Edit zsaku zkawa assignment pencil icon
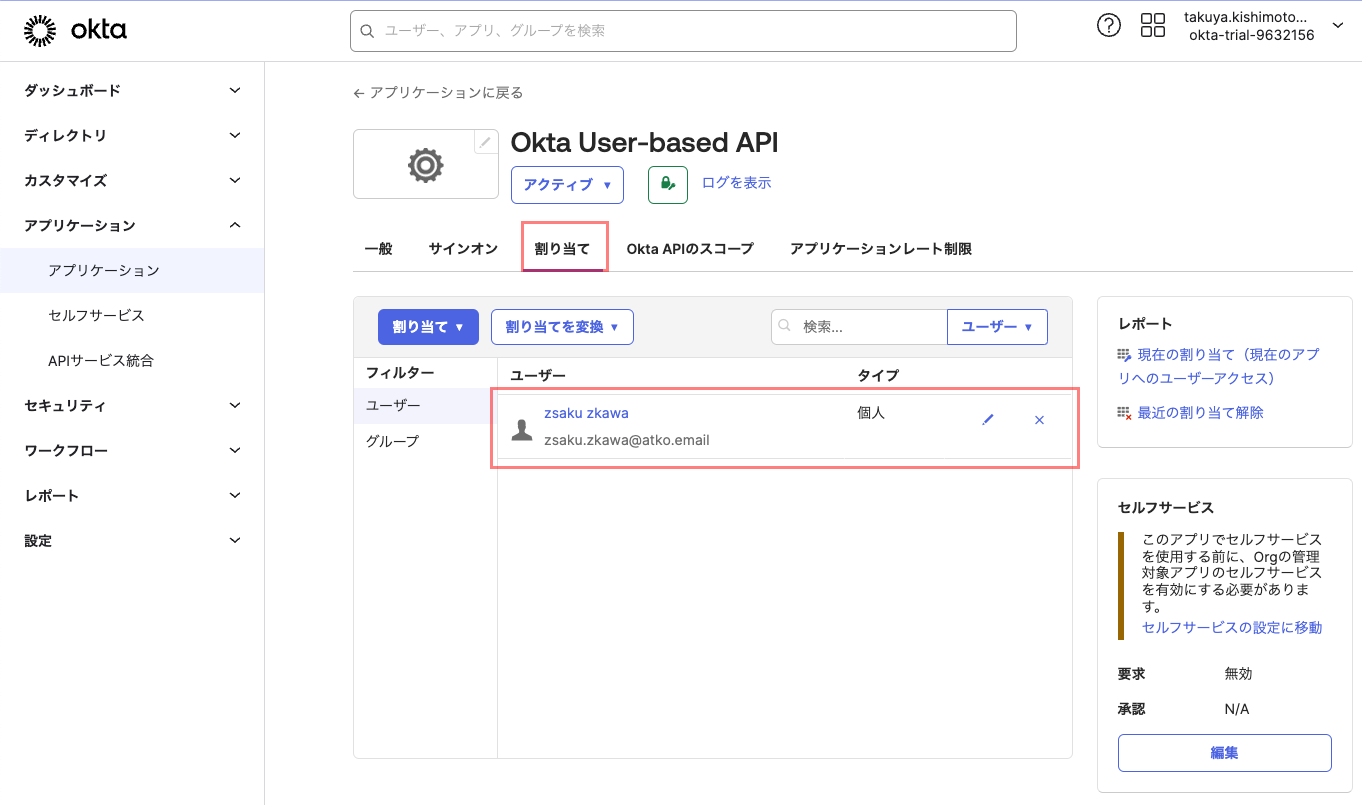Screen dimensions: 1362x805 (988, 420)
